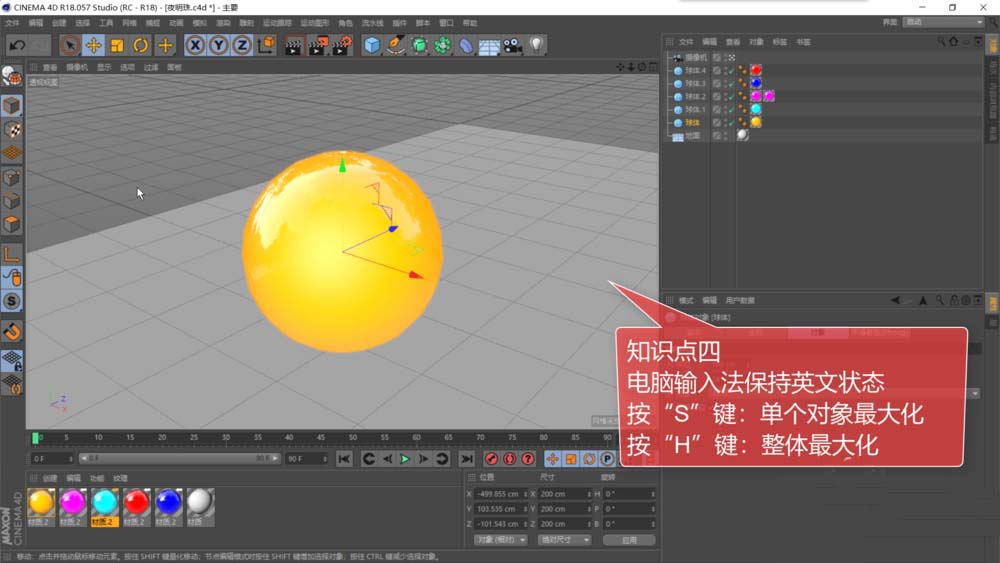The width and height of the screenshot is (1000, 563).
Task: Click the cyan material tag on 球体.1
Action: click(756, 109)
